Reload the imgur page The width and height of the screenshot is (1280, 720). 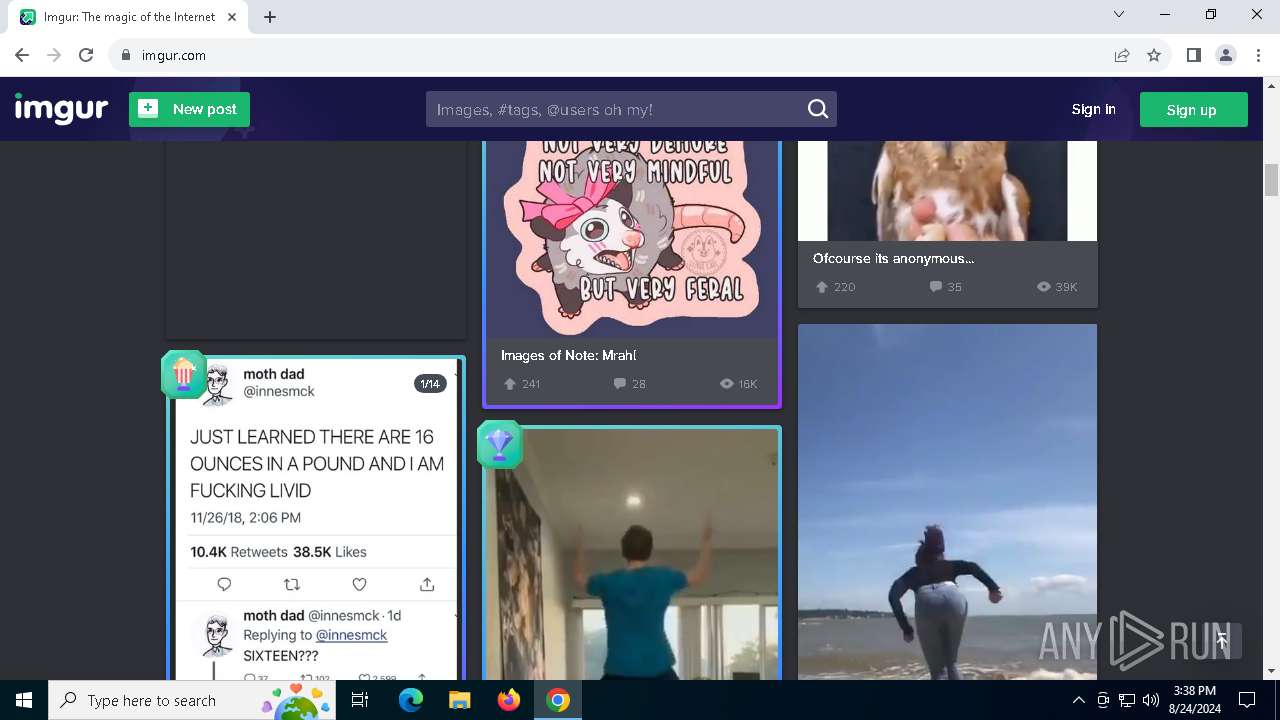(86, 55)
